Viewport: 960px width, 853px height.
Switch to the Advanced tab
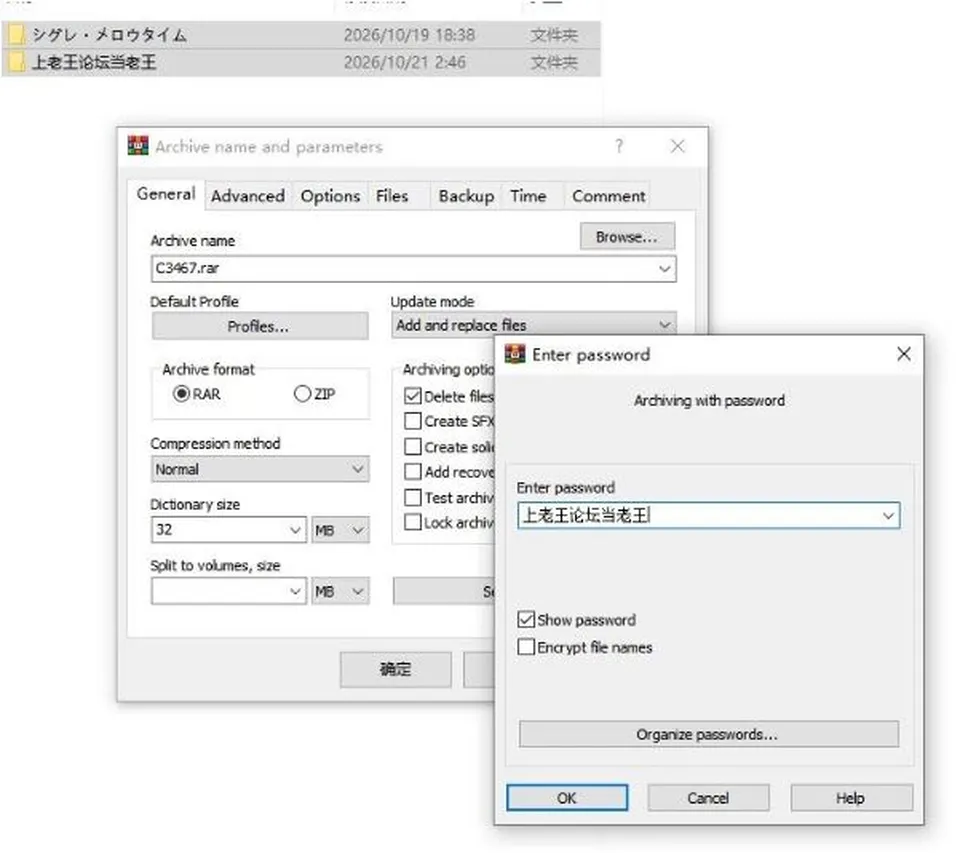pyautogui.click(x=248, y=196)
